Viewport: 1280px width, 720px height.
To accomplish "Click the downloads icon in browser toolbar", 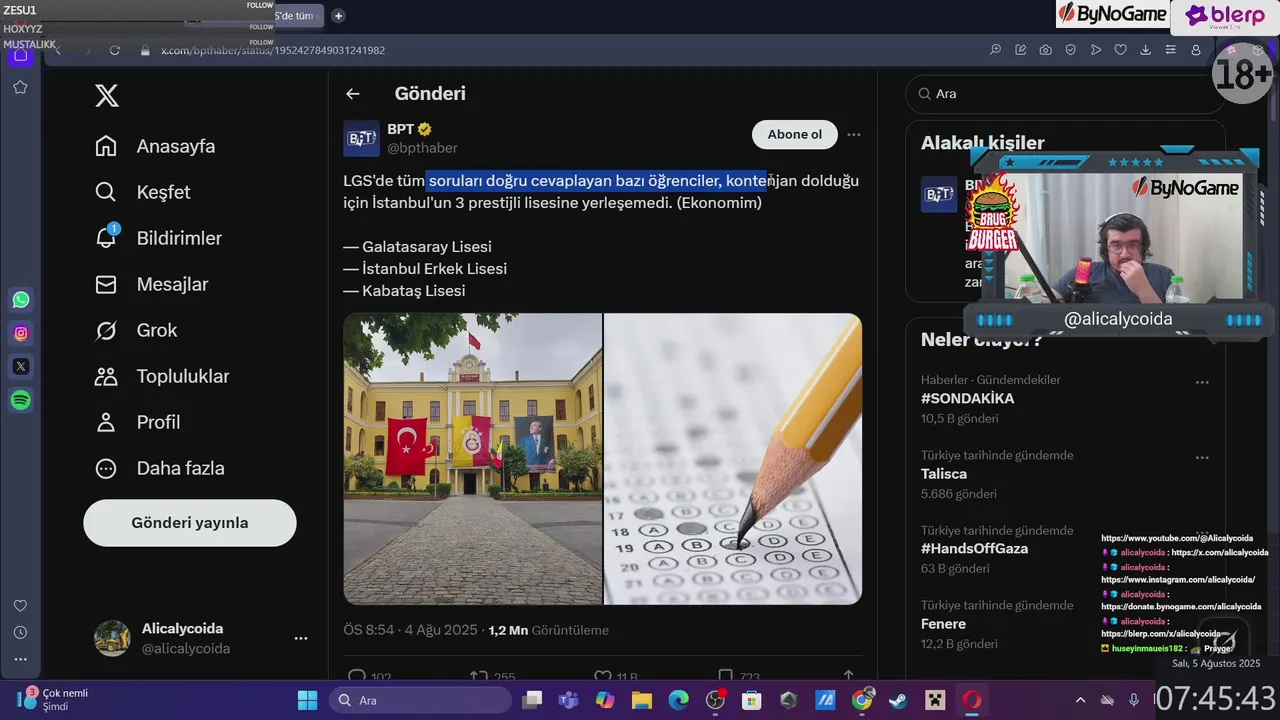I will (1146, 50).
